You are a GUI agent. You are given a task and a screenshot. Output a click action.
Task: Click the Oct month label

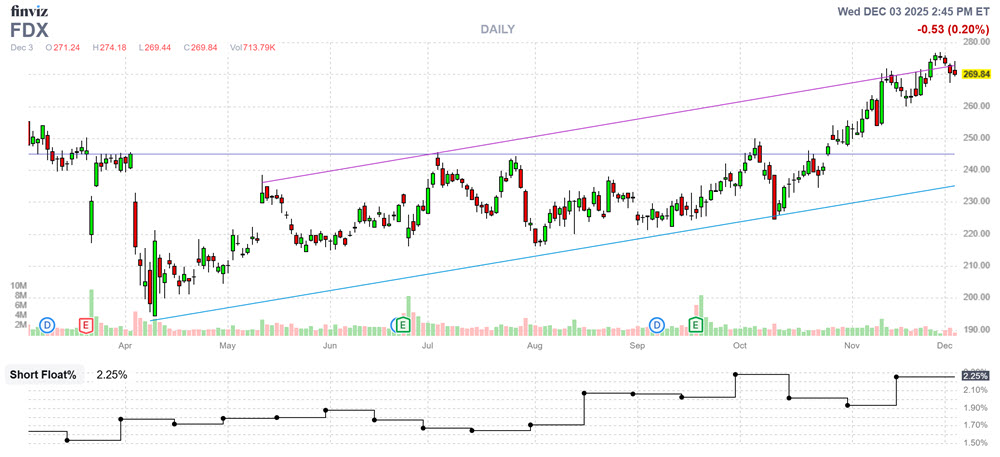[740, 345]
